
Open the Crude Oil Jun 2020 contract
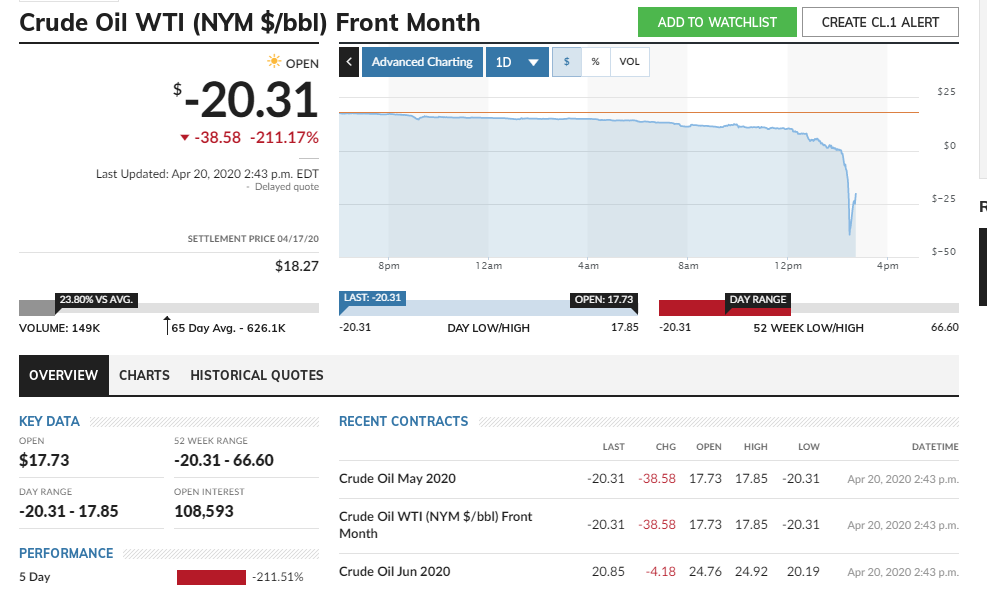pyautogui.click(x=394, y=571)
